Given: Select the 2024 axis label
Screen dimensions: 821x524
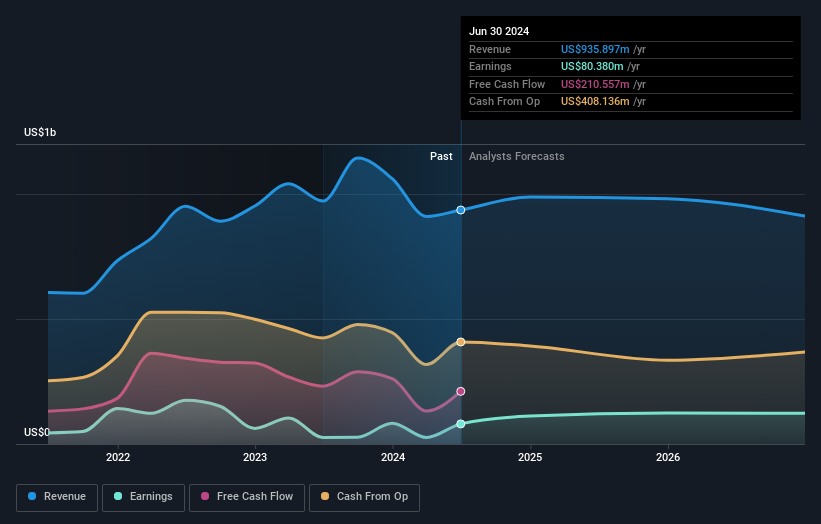Looking at the screenshot, I should (393, 457).
